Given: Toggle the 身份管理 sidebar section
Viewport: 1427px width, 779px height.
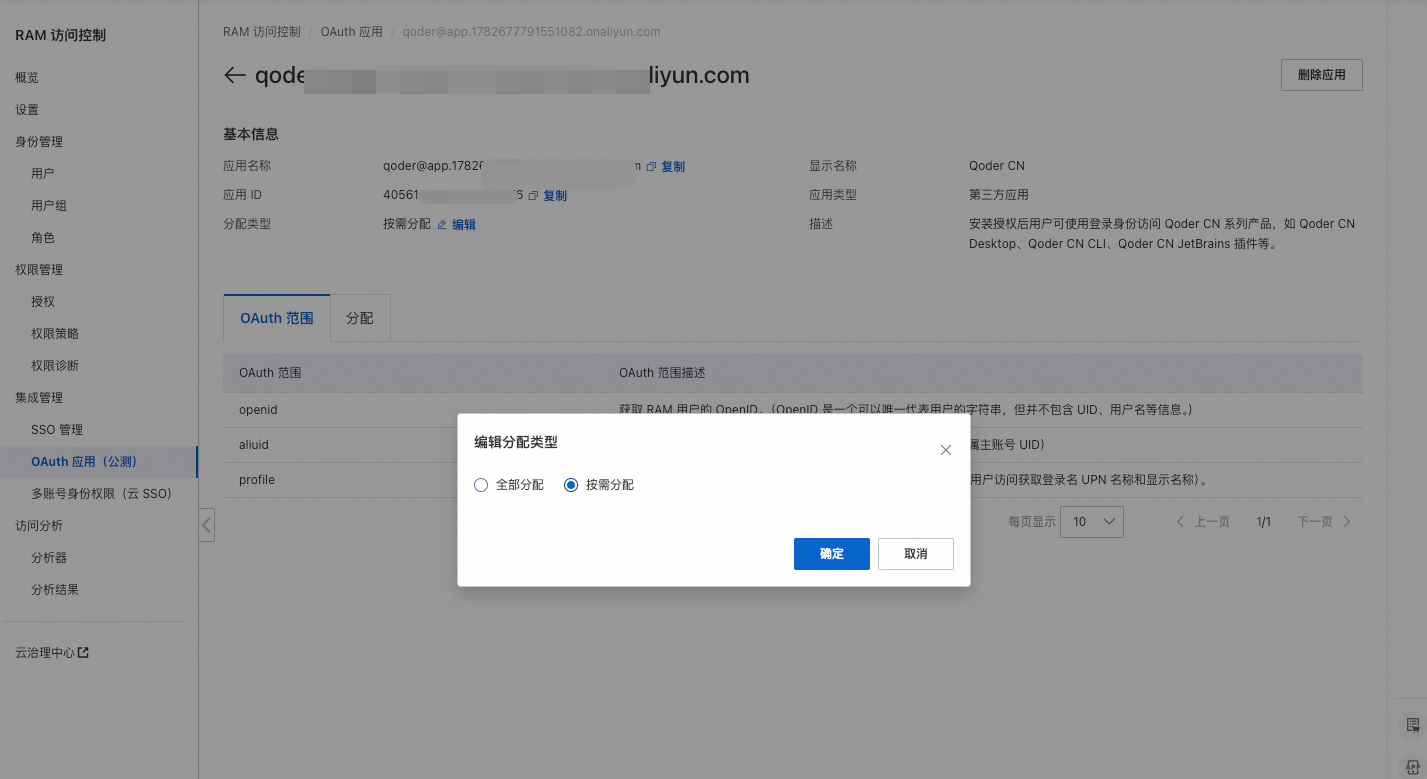Looking at the screenshot, I should click(x=39, y=142).
